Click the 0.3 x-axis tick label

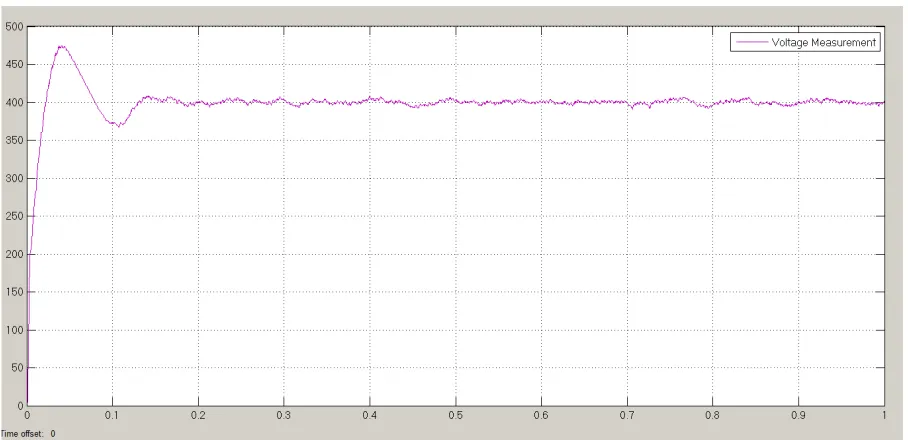point(284,415)
